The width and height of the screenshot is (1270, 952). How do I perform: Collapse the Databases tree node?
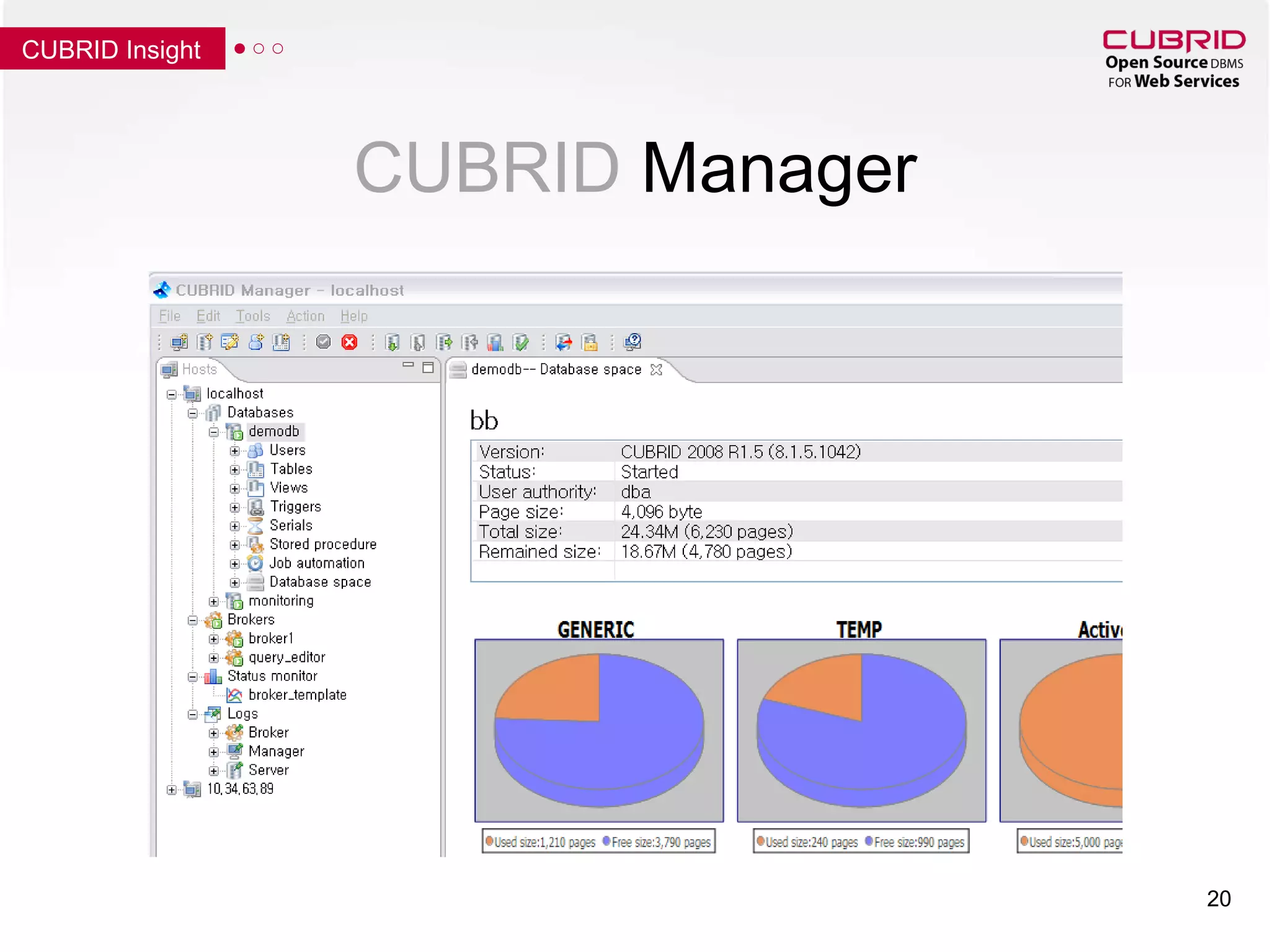point(193,413)
